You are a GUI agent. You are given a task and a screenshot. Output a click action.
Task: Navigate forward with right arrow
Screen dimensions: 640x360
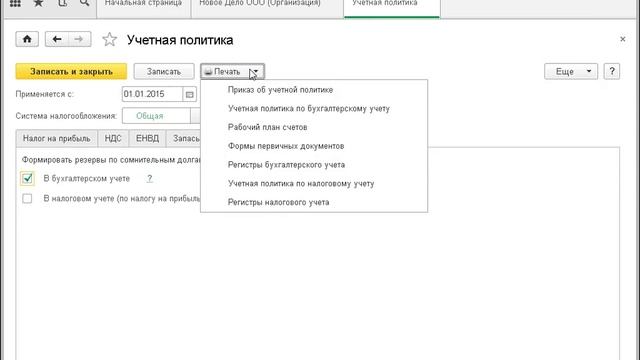click(x=79, y=39)
